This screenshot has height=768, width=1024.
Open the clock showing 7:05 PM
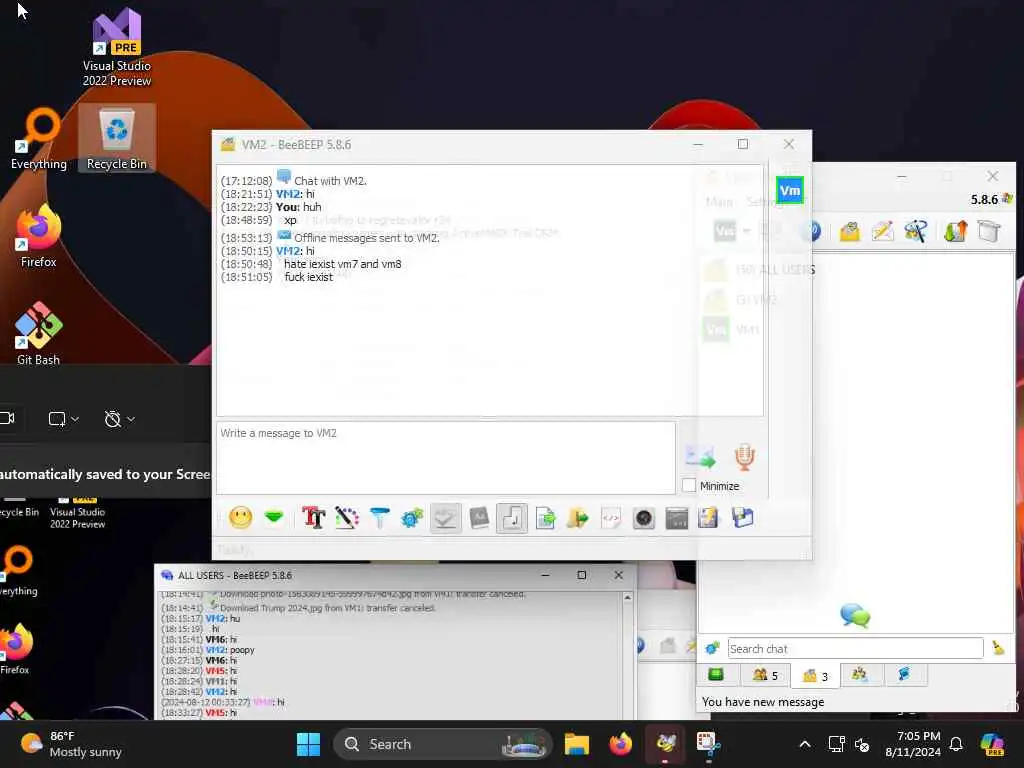[x=913, y=744]
